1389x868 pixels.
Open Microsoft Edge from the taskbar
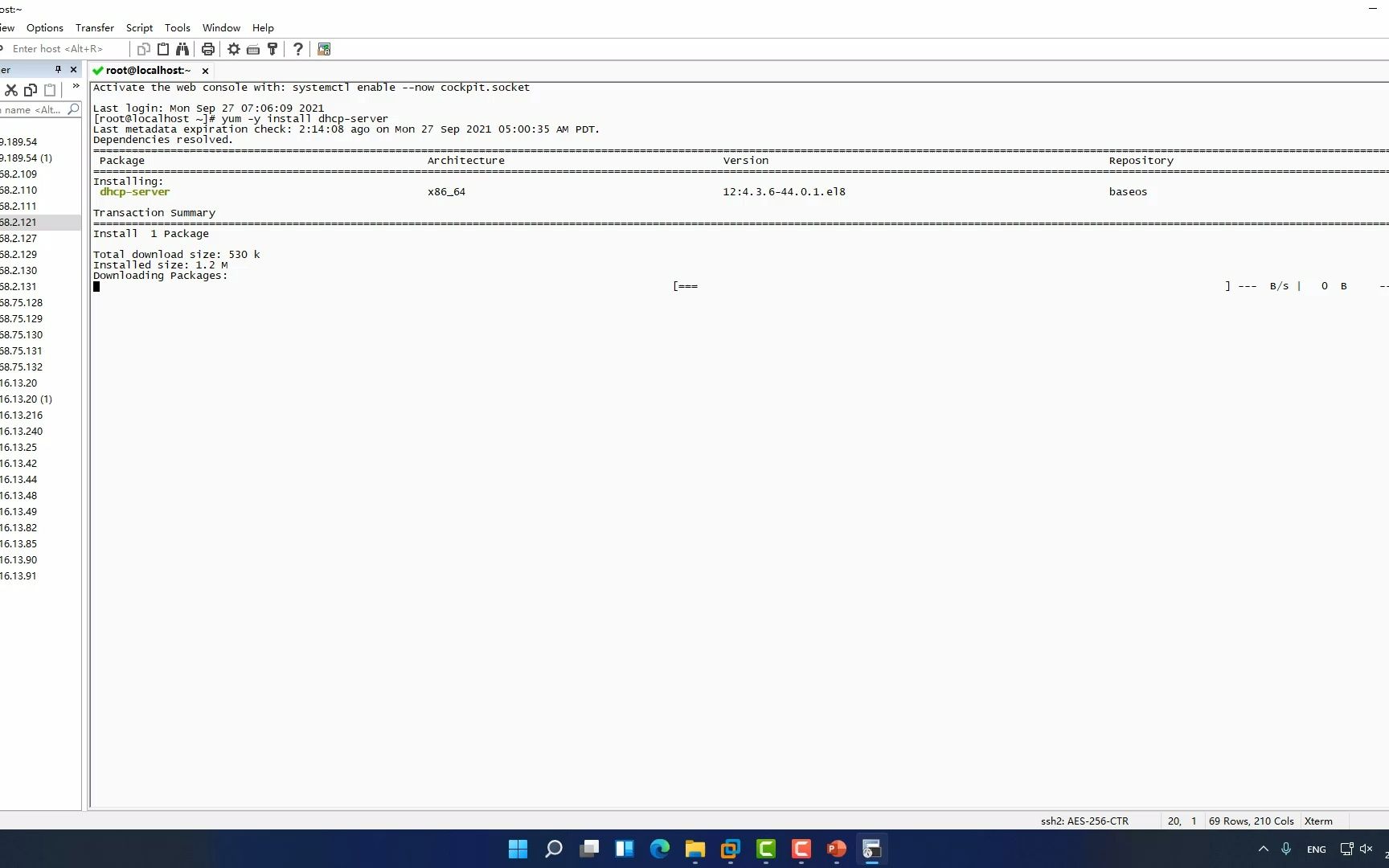[x=659, y=850]
